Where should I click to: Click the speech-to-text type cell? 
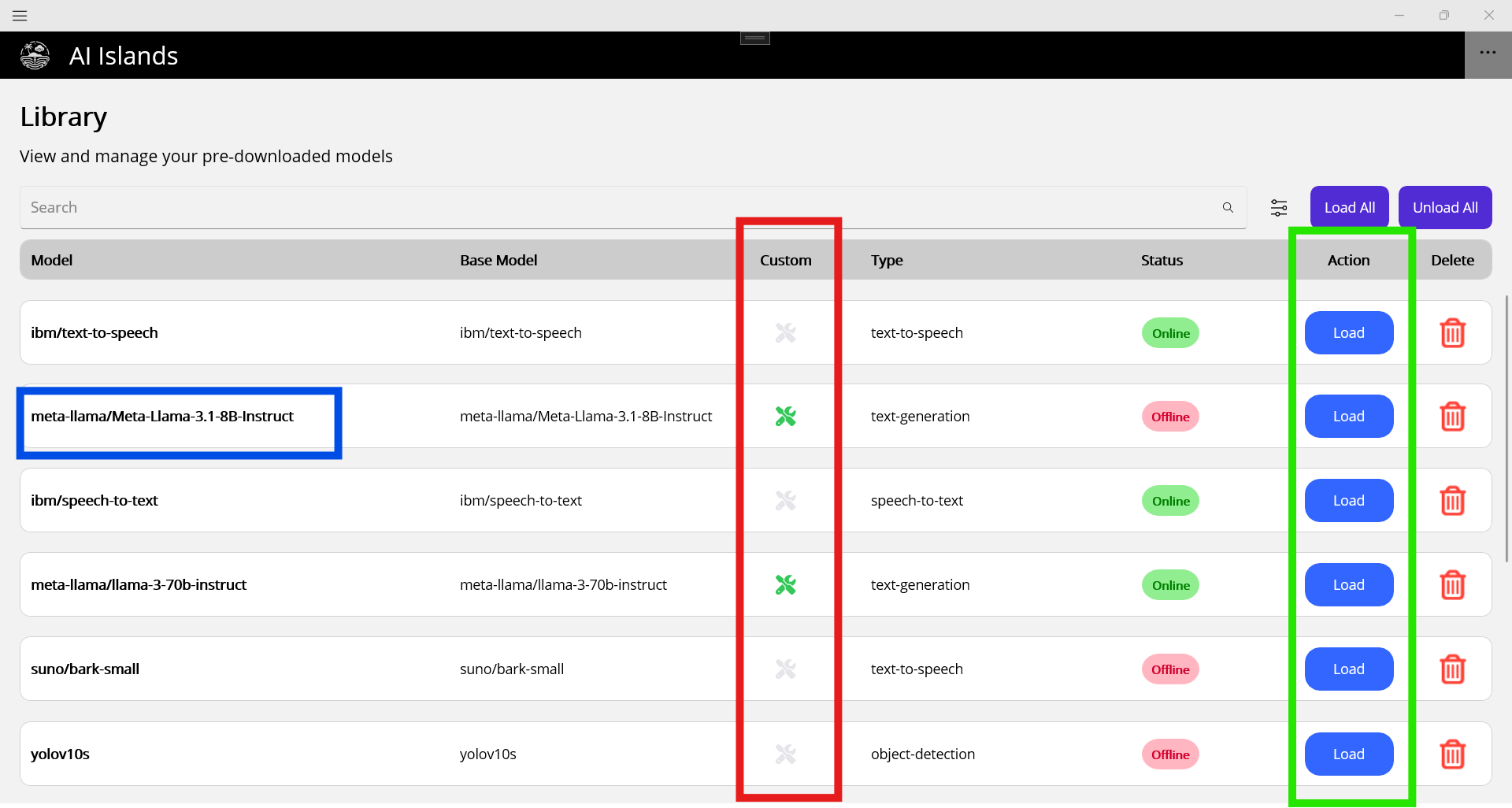pos(917,501)
